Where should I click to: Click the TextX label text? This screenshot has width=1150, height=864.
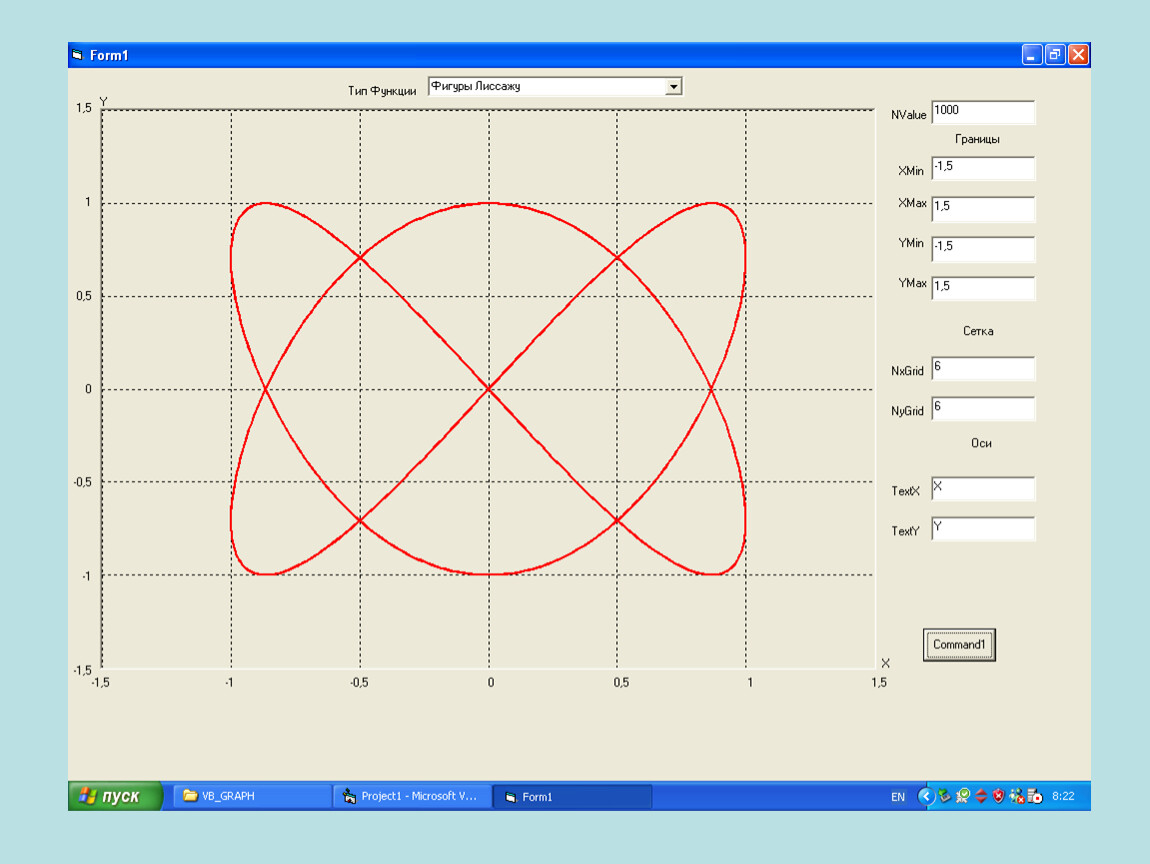[x=905, y=491]
